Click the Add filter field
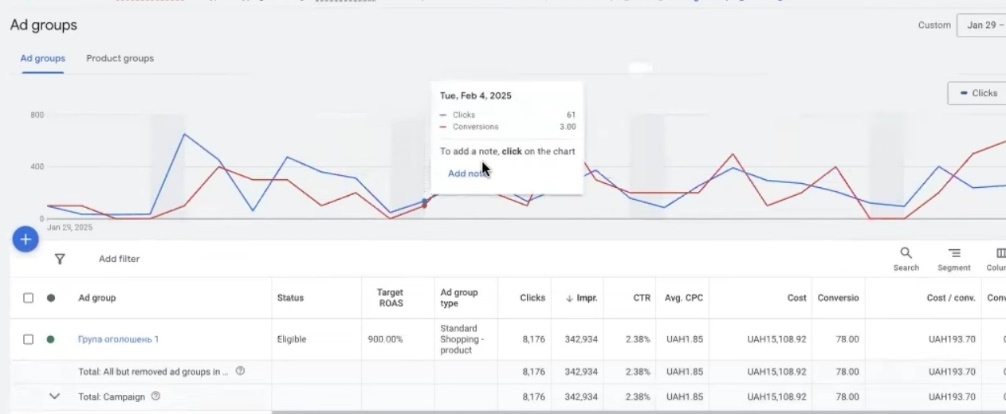 (x=119, y=259)
